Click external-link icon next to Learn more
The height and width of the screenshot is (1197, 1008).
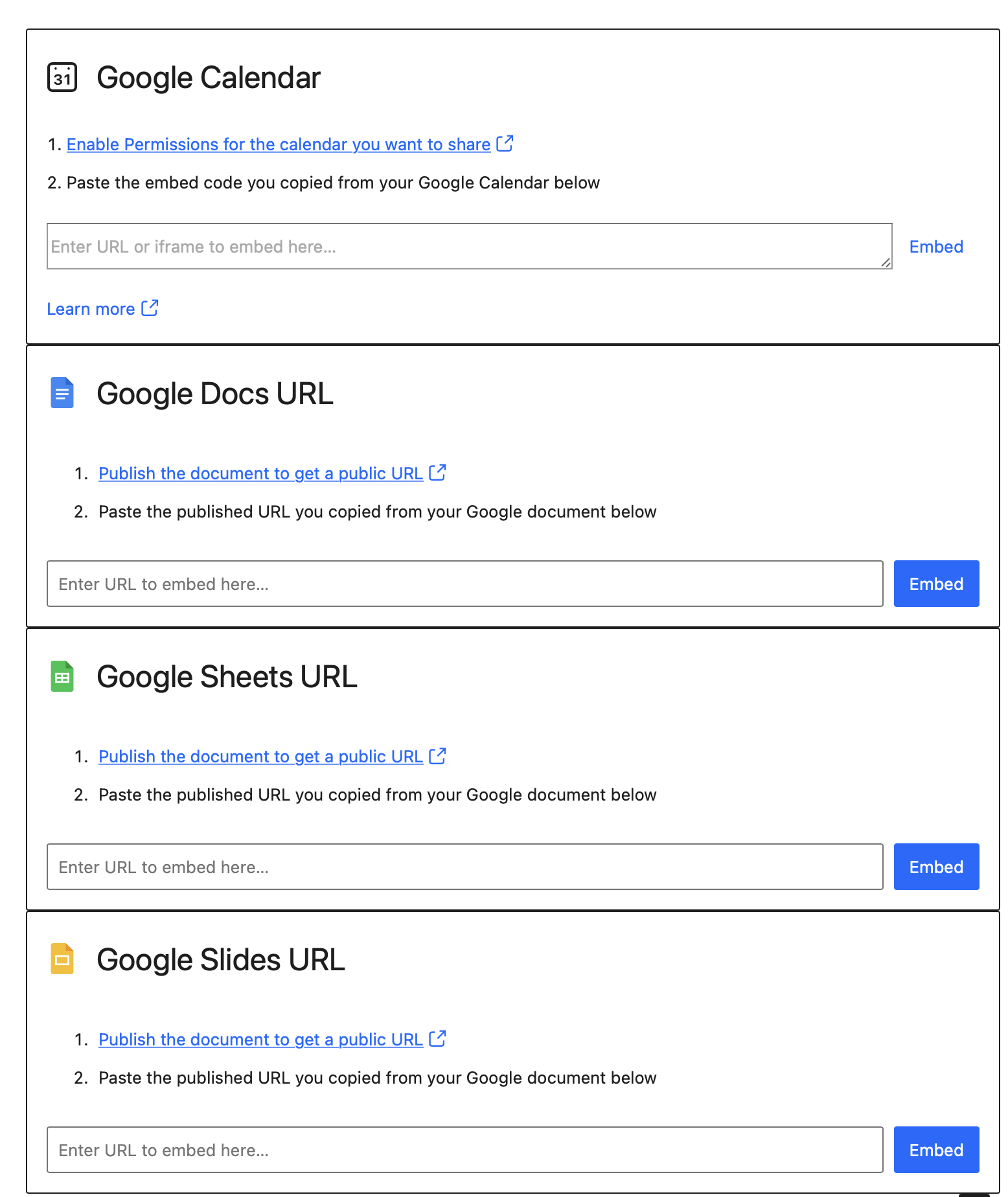150,308
